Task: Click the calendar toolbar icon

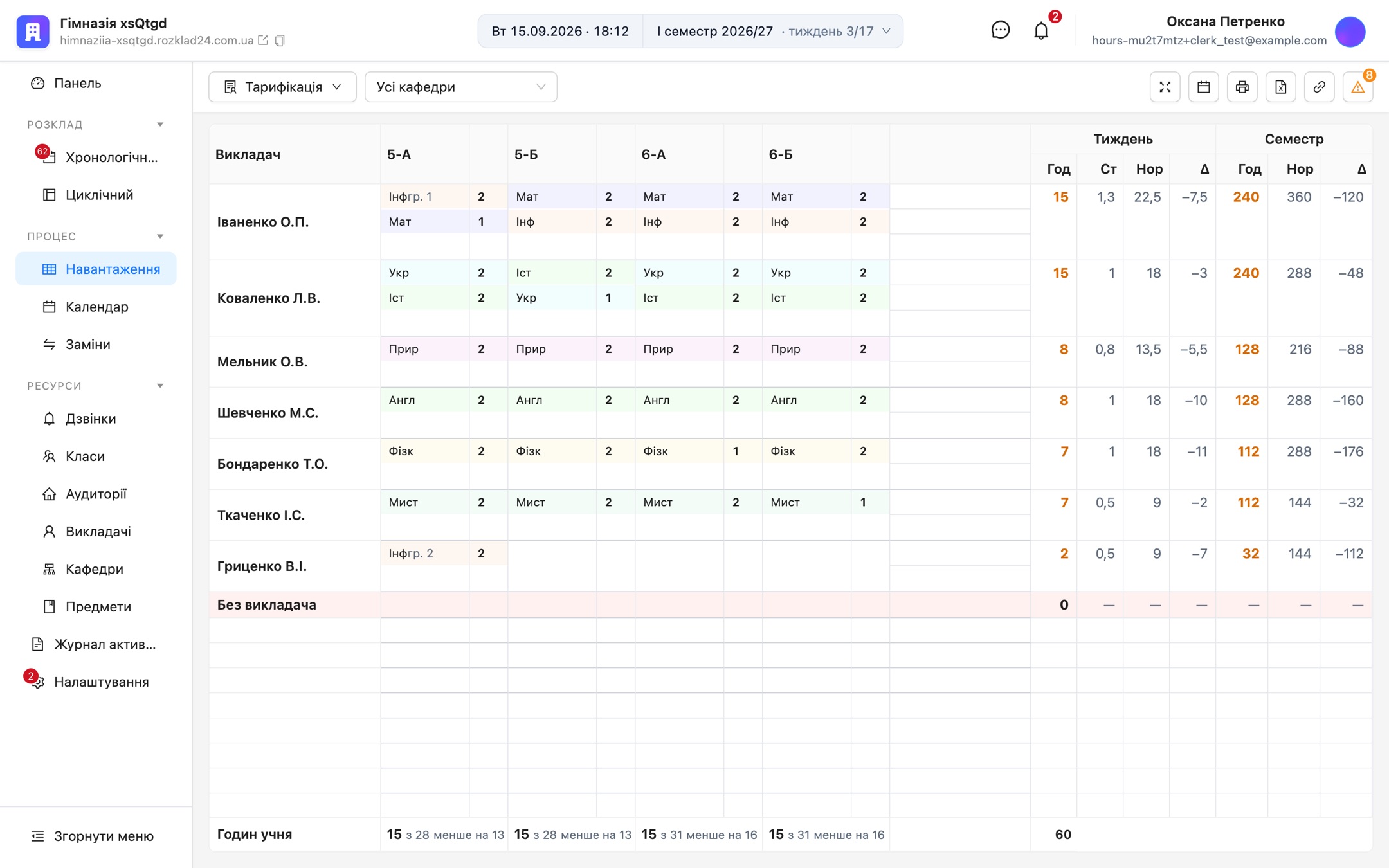Action: click(1203, 87)
